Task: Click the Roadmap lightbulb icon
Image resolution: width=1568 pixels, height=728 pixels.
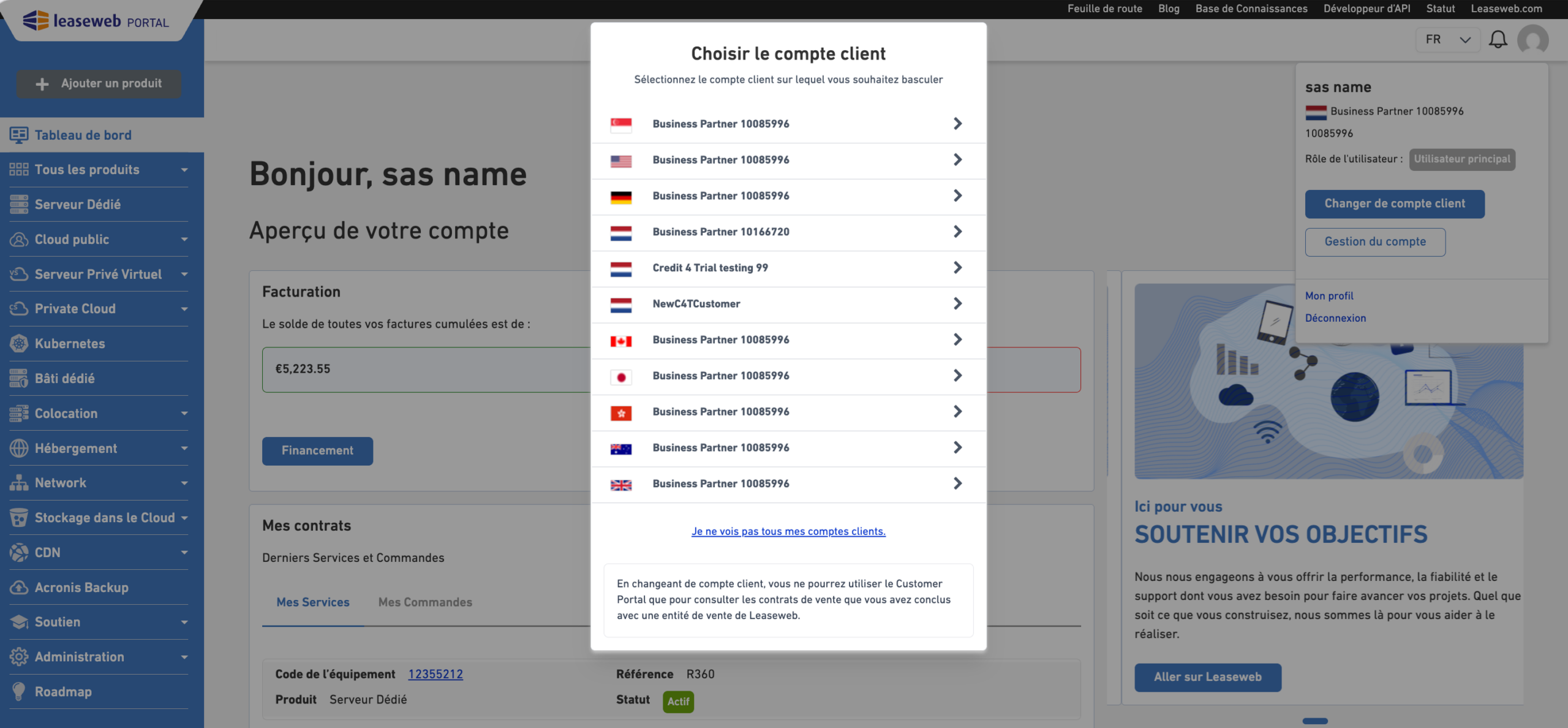Action: (x=18, y=692)
